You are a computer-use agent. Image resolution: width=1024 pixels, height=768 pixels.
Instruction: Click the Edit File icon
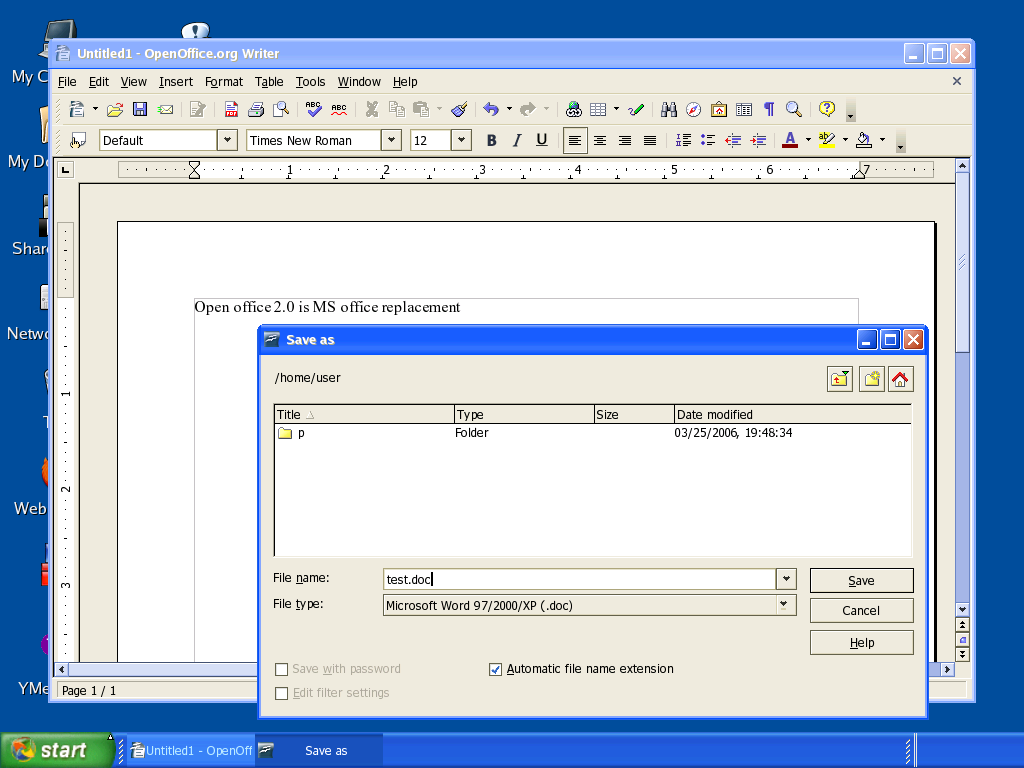pyautogui.click(x=197, y=109)
